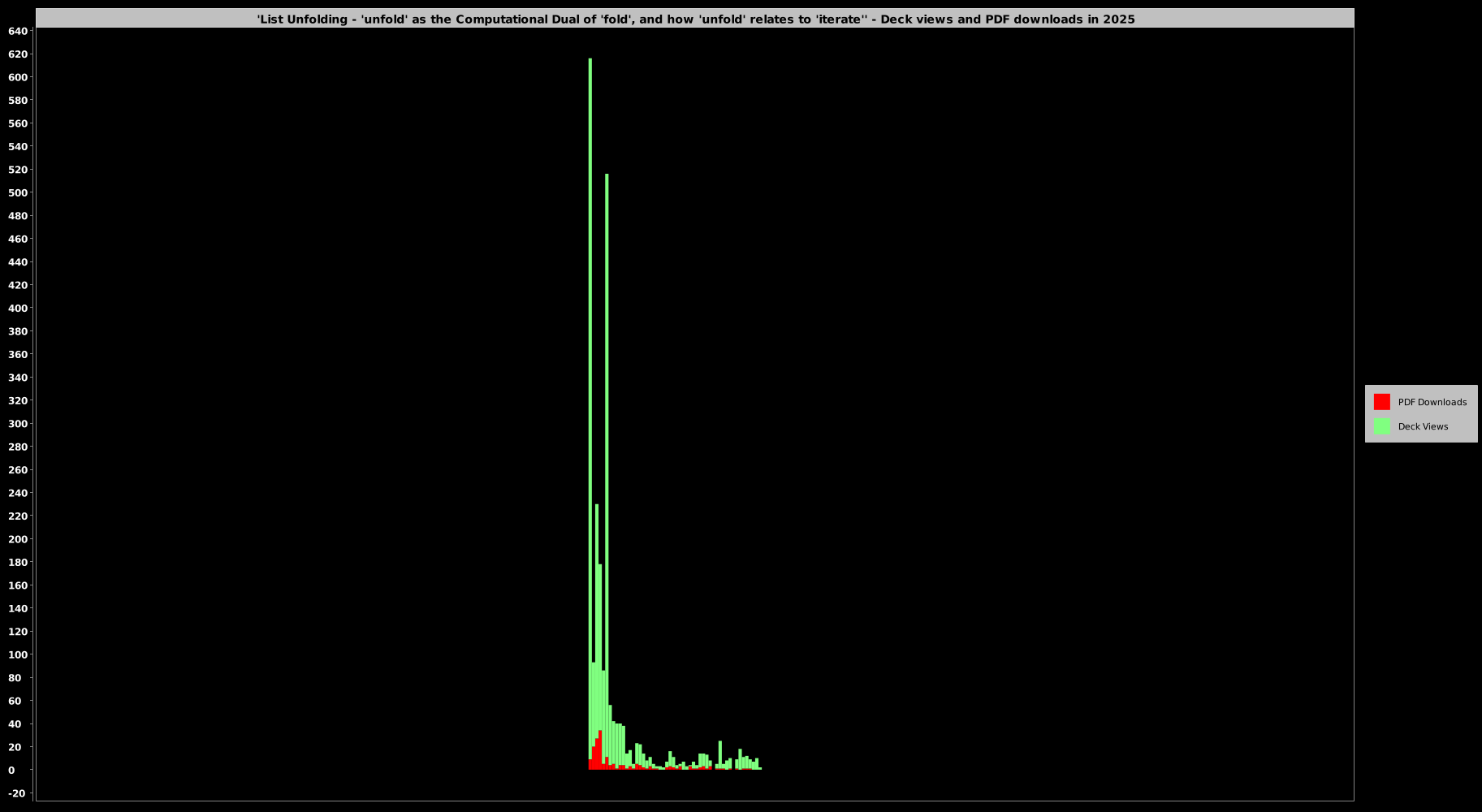Click the 500 tick label on y-axis
The height and width of the screenshot is (812, 1482).
[18, 193]
